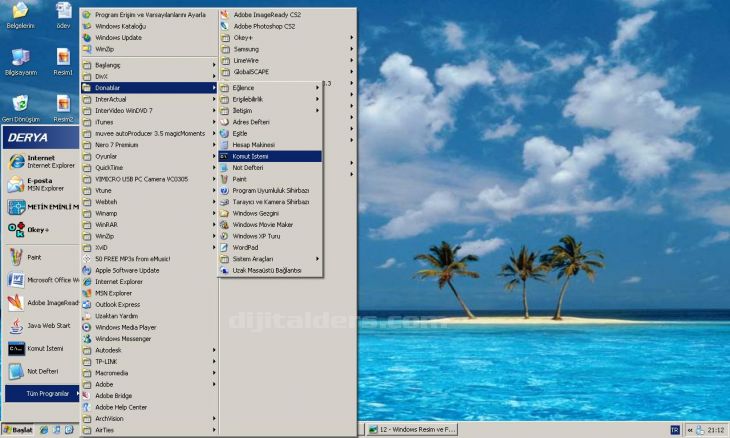The height and width of the screenshot is (438, 730).
Task: Click the Başlat start button
Action: [18, 430]
